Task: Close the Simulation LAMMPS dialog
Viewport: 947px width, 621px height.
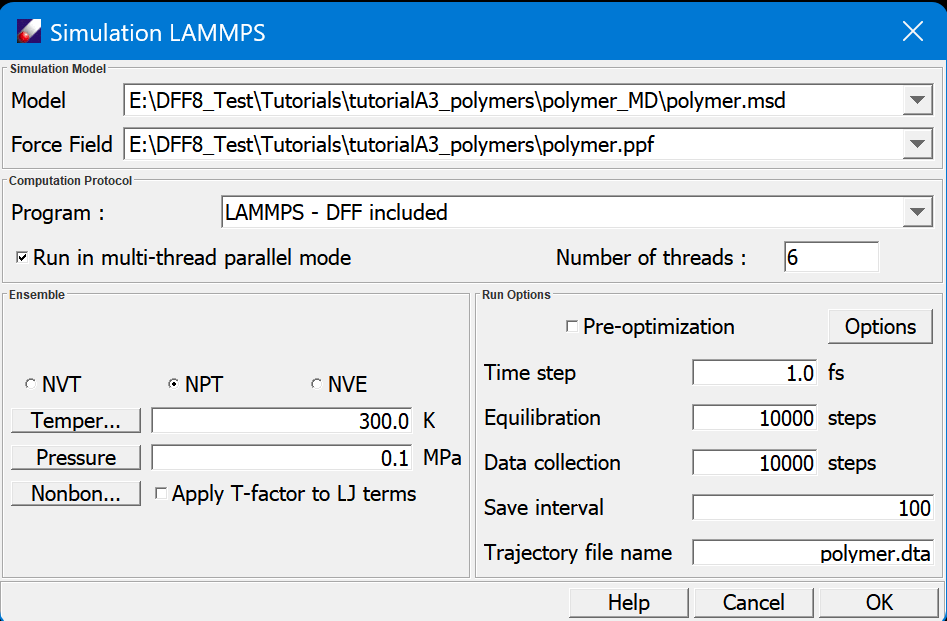Action: coord(912,32)
